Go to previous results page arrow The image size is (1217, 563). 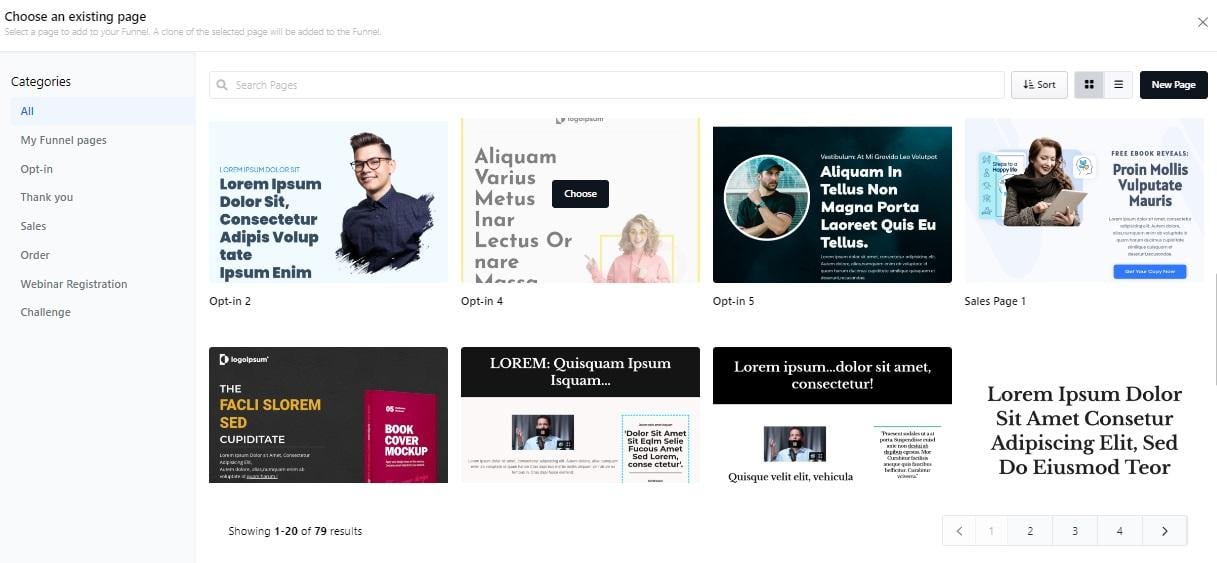point(959,531)
